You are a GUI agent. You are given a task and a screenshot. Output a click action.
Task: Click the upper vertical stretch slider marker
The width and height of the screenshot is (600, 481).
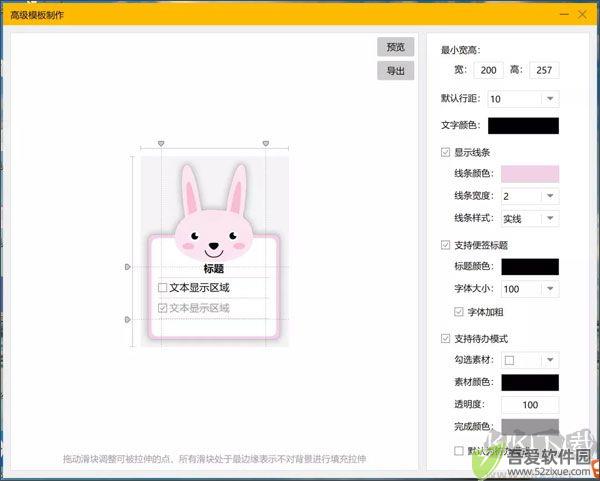pyautogui.click(x=128, y=267)
